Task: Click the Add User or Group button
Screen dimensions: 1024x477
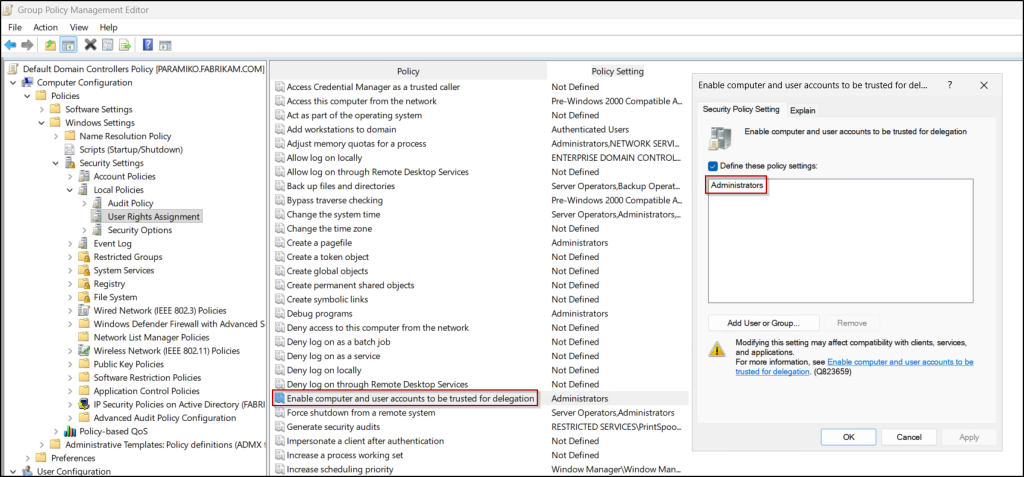Action: pyautogui.click(x=763, y=323)
